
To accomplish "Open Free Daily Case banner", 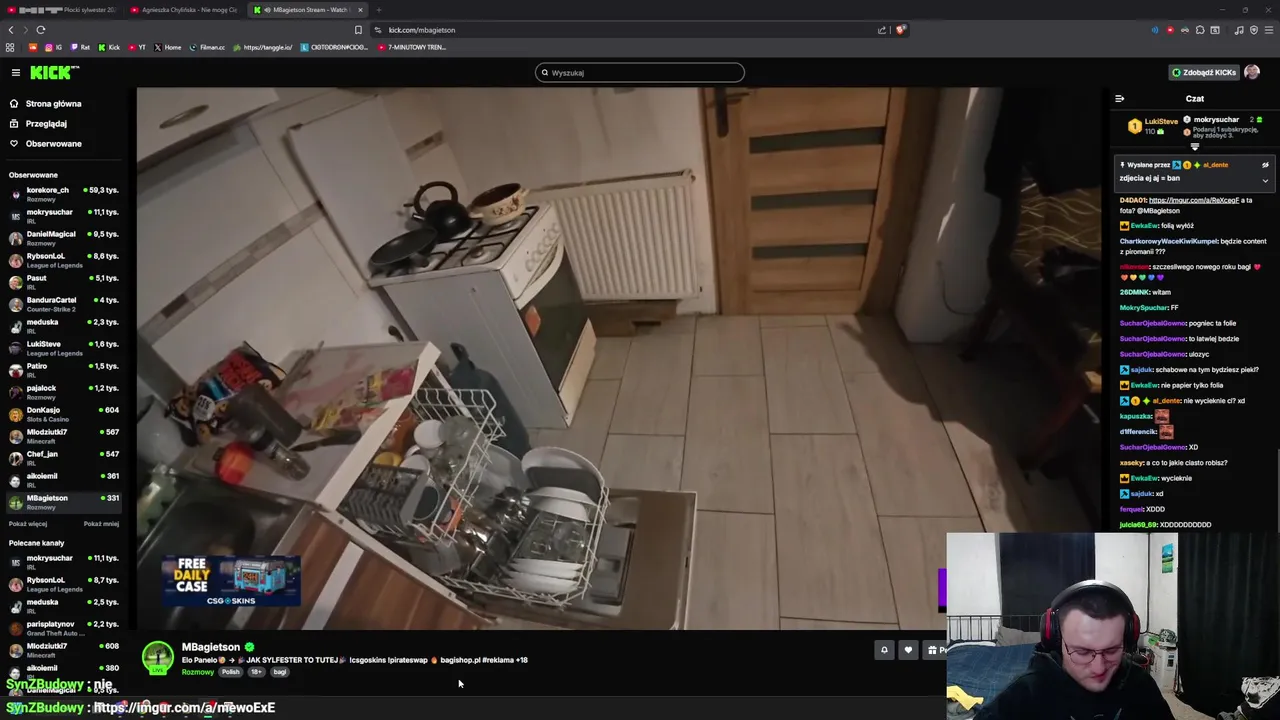I will tap(232, 581).
